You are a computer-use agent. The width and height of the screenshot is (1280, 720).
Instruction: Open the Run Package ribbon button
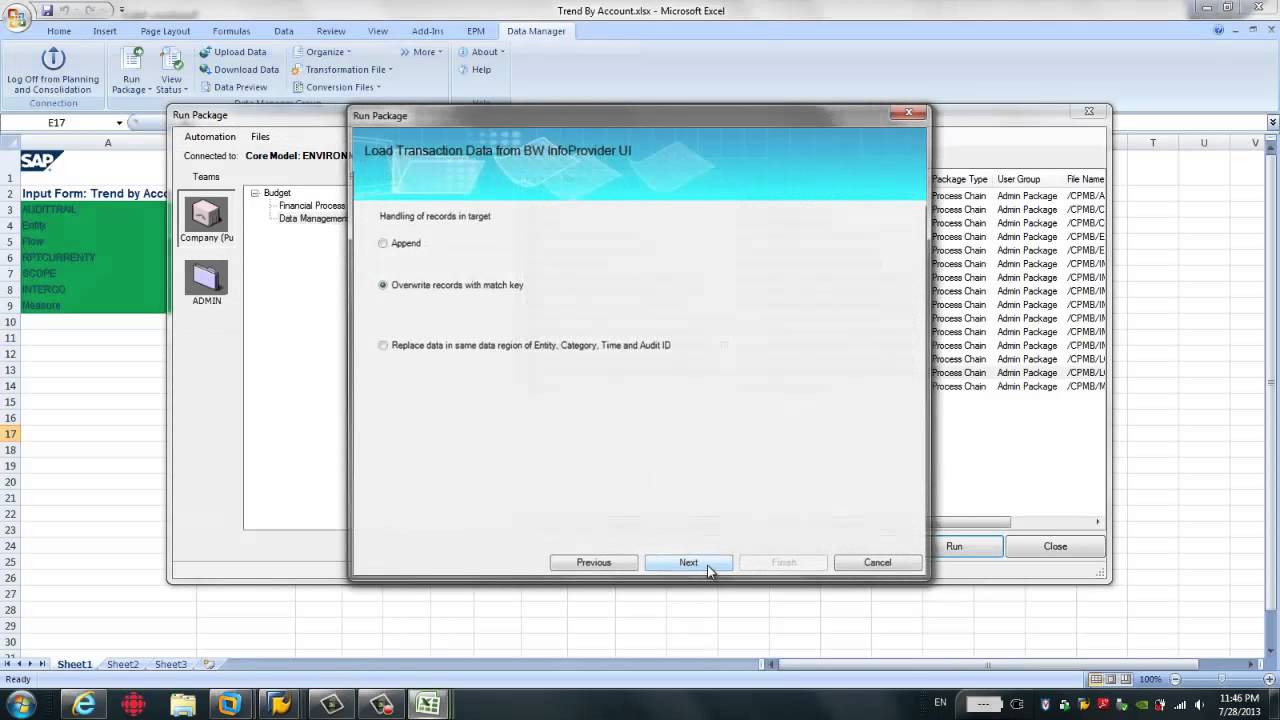point(132,71)
